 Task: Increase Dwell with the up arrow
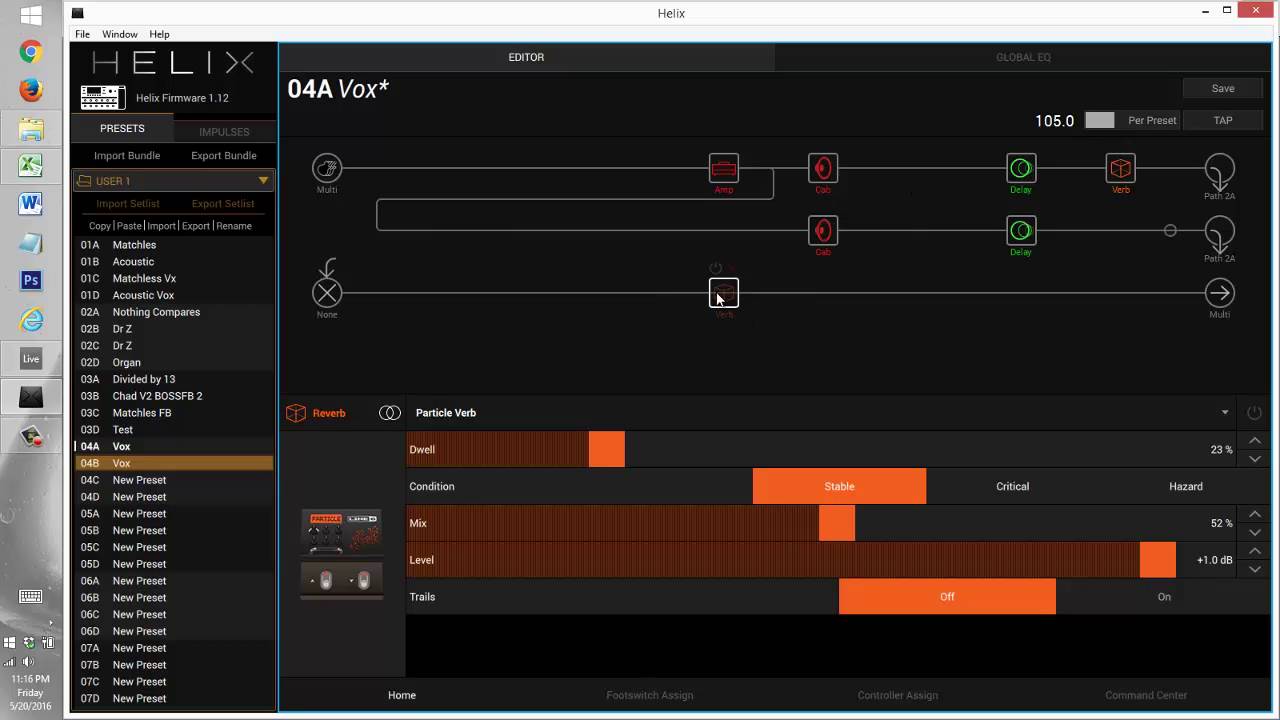point(1255,441)
